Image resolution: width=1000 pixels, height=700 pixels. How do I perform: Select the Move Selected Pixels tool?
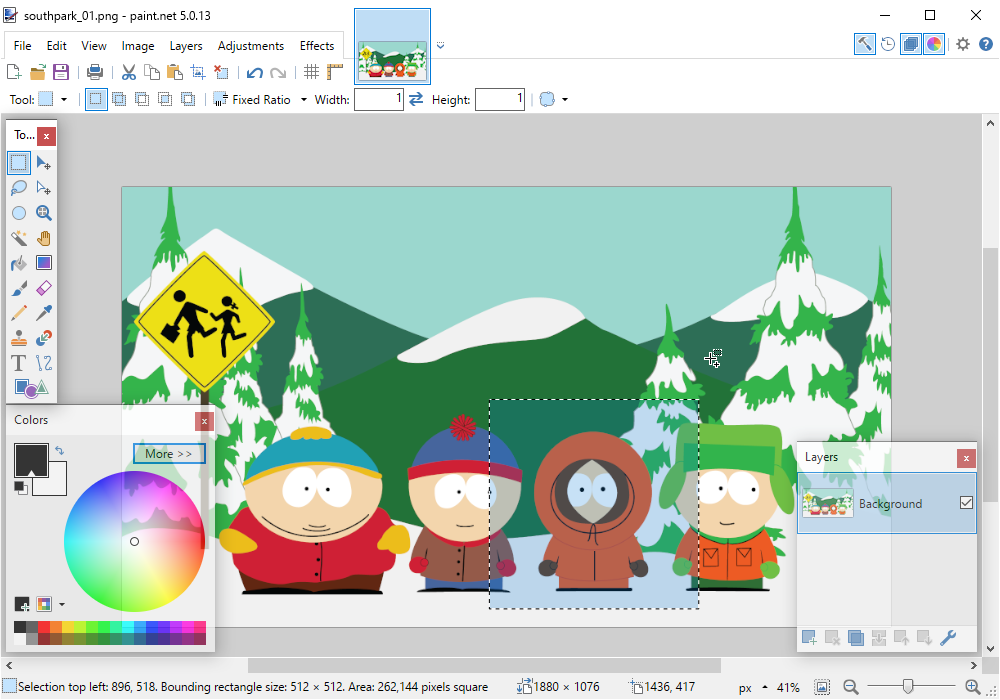[43, 163]
